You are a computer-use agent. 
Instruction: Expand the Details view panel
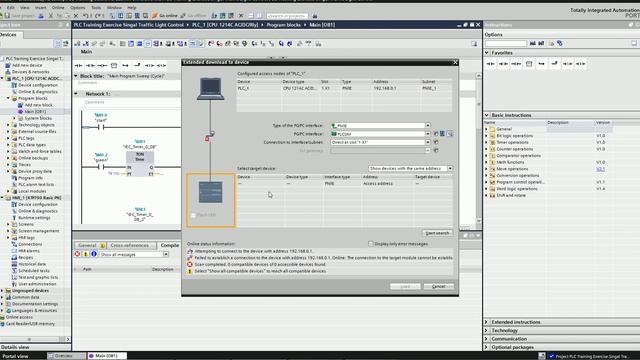tap(15, 347)
